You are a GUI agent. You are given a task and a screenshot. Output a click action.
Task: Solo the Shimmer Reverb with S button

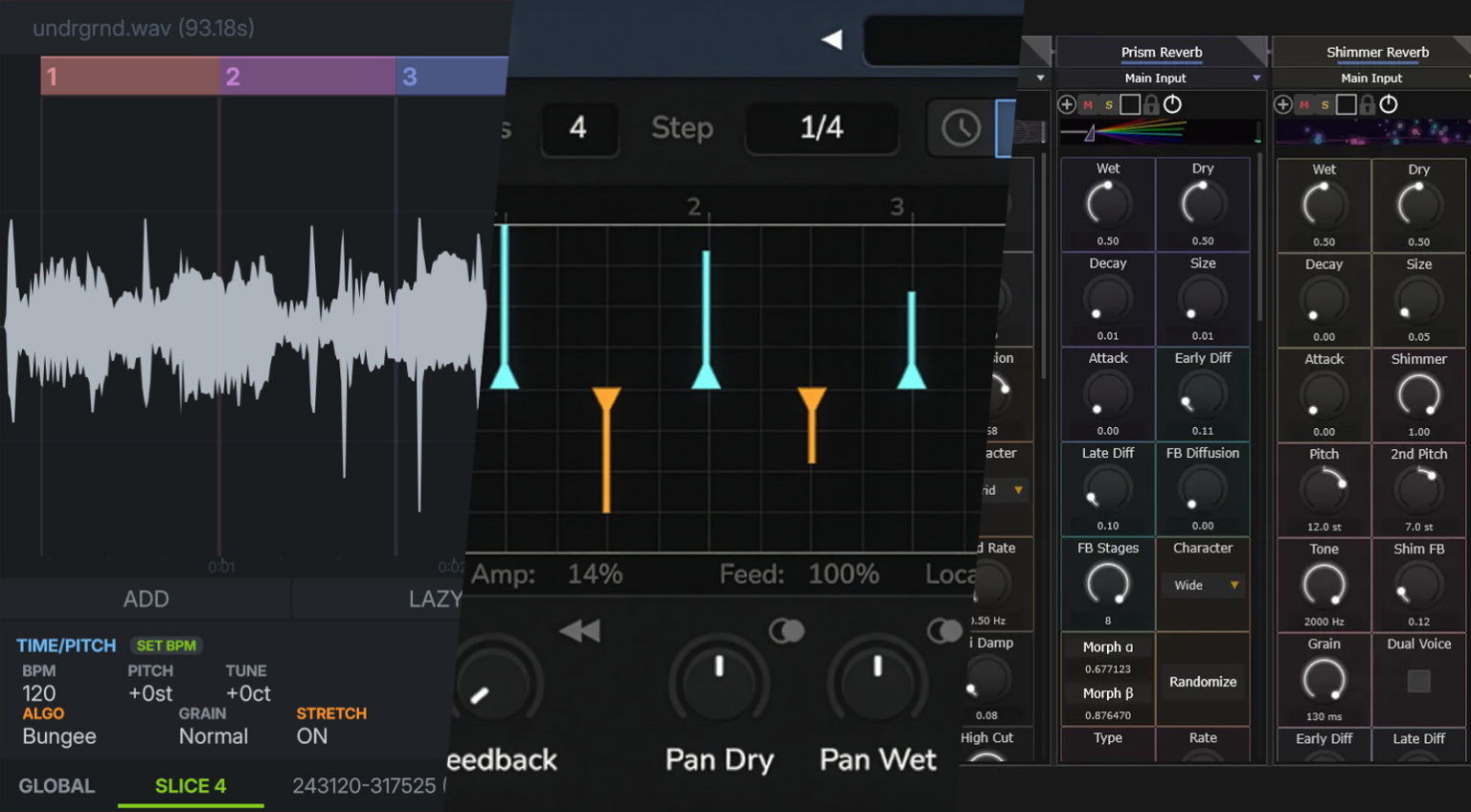point(1324,104)
